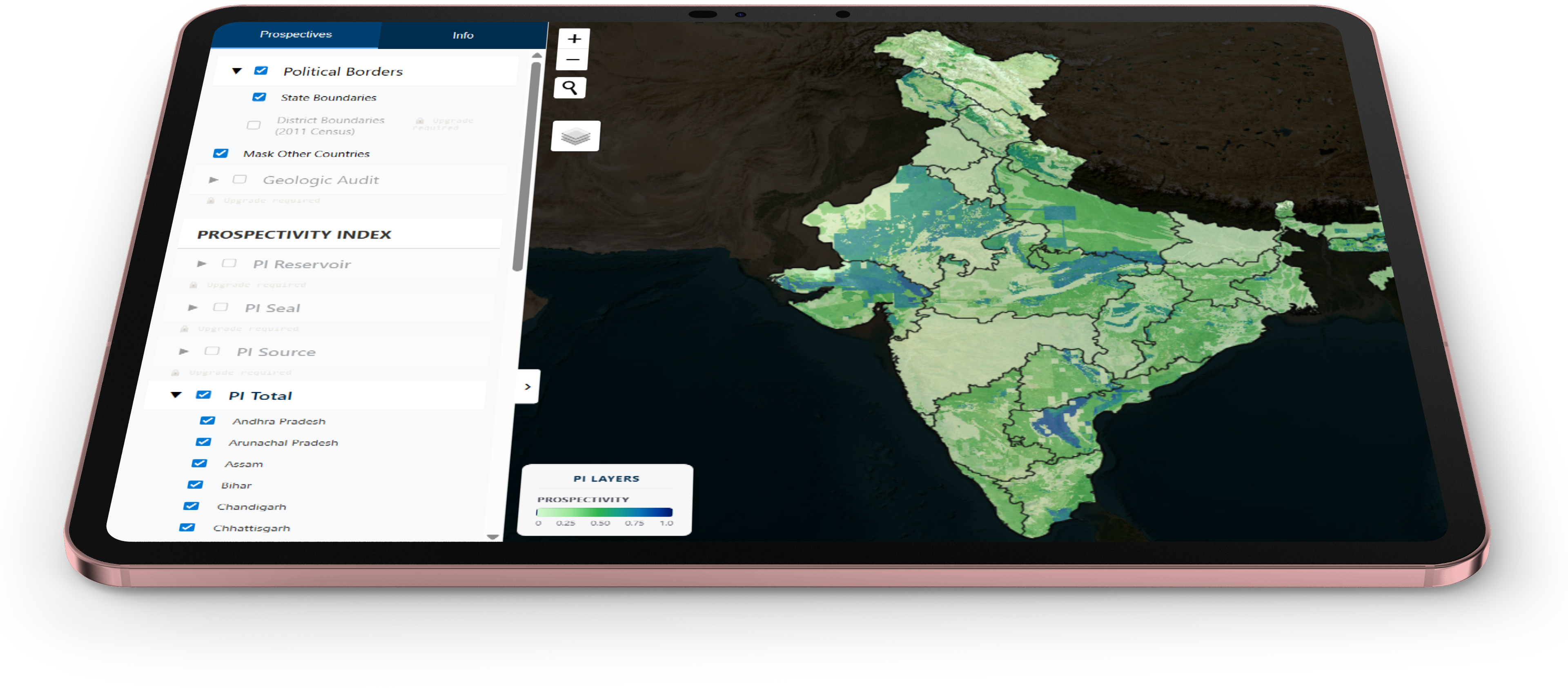
Task: Uncheck the Andhra Pradesh layer checkbox
Action: pos(207,421)
